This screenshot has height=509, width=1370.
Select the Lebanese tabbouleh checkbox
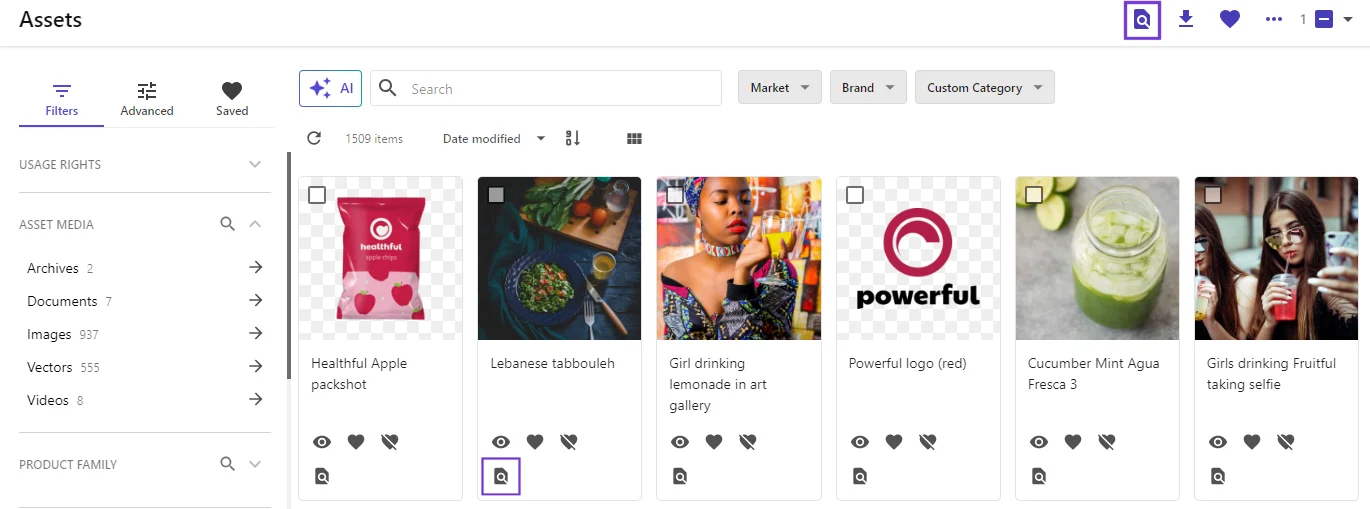point(496,195)
